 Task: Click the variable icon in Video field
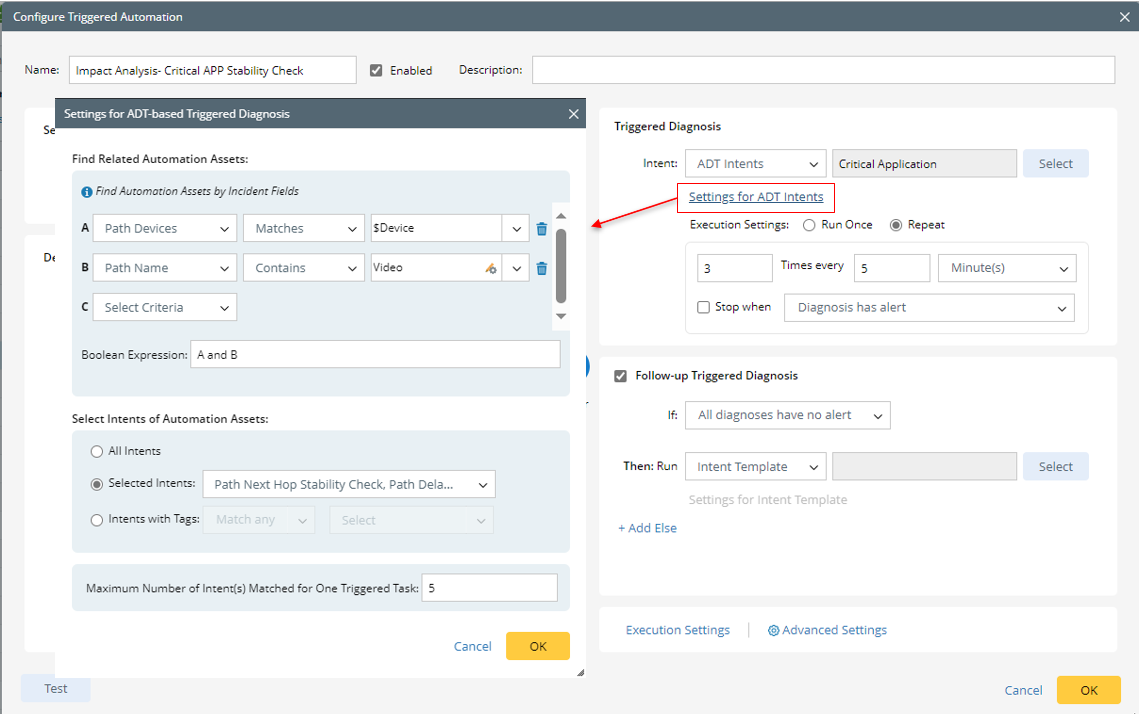pos(490,268)
